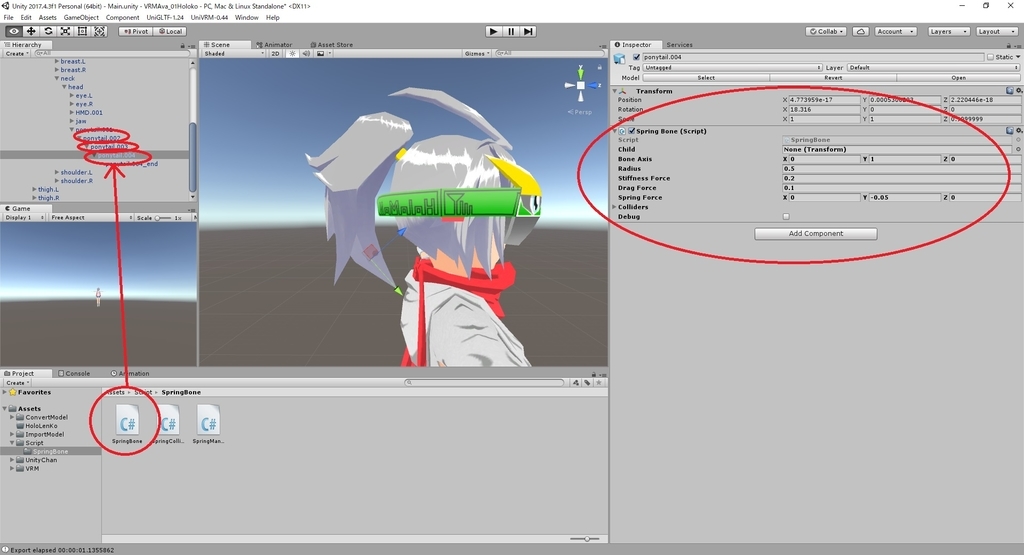
Task: Expand the Colliders array
Action: [614, 207]
